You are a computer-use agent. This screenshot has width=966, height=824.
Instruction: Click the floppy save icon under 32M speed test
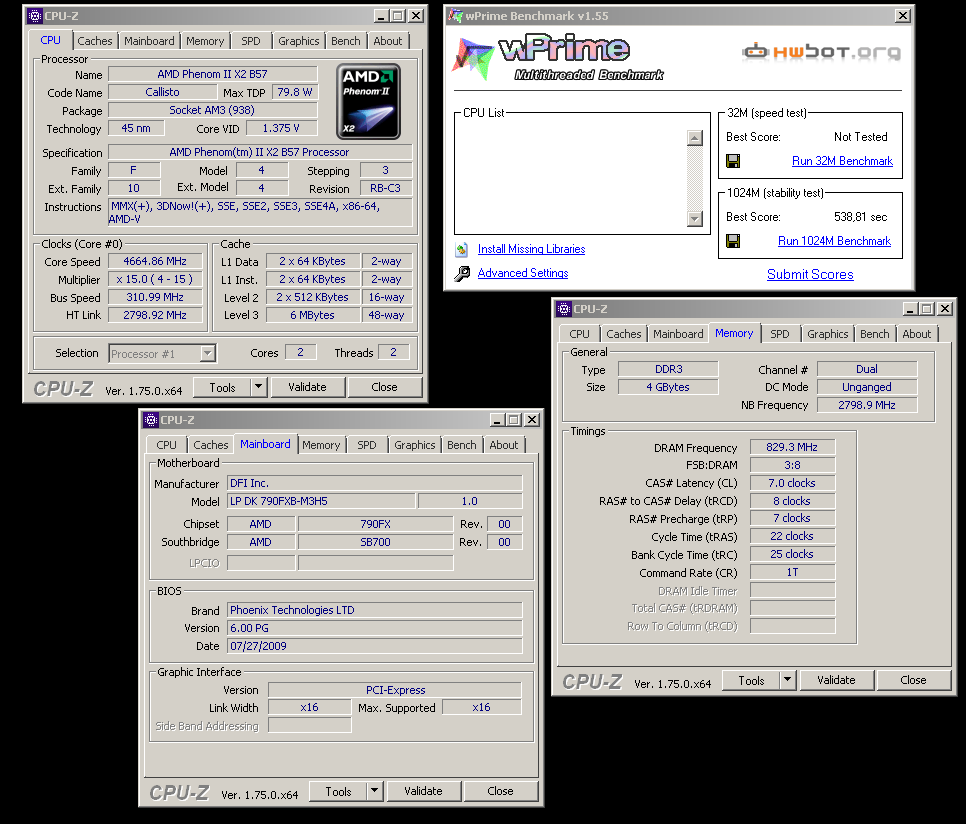733,161
